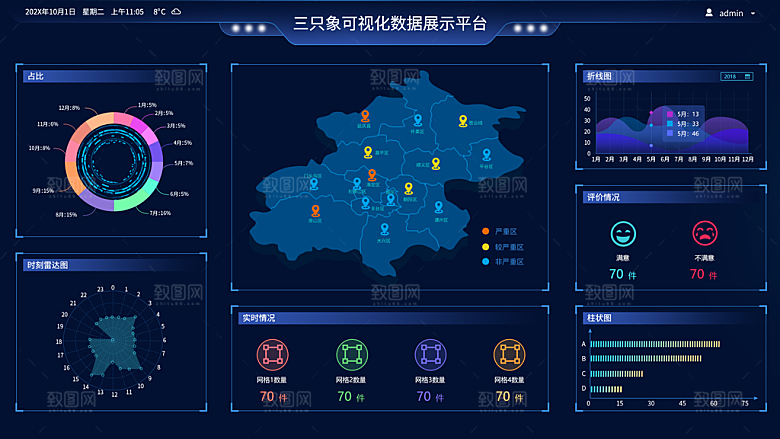Click the red 网格1数量 grid icon

273,354
